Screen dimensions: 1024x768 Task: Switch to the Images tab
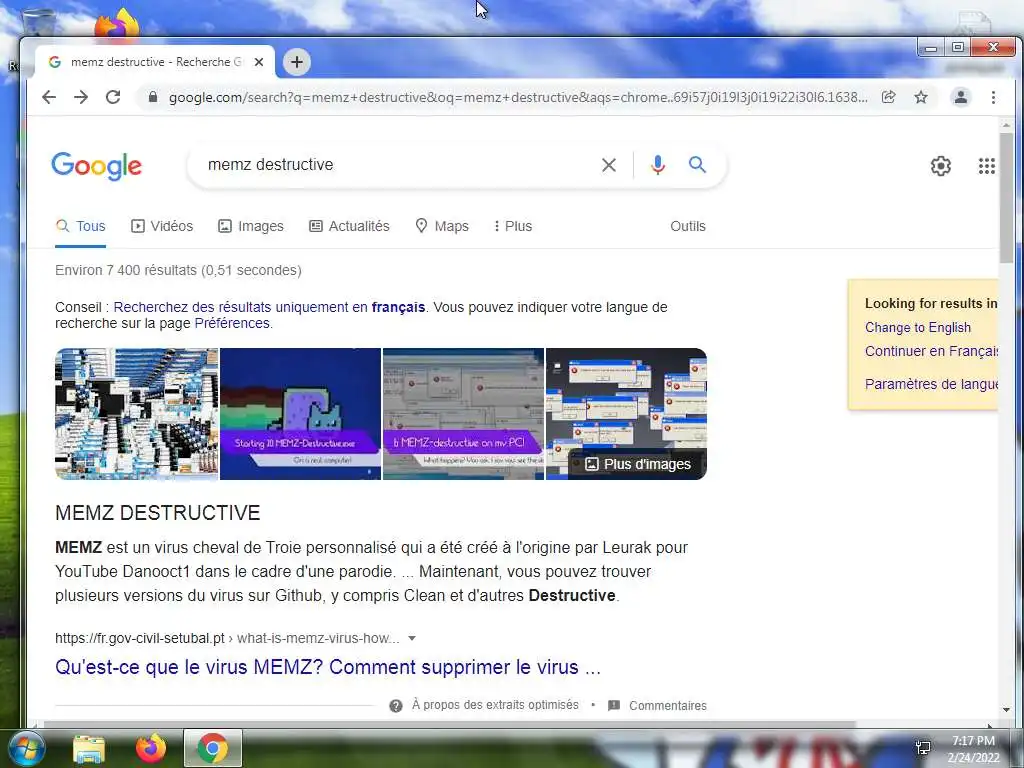[251, 226]
